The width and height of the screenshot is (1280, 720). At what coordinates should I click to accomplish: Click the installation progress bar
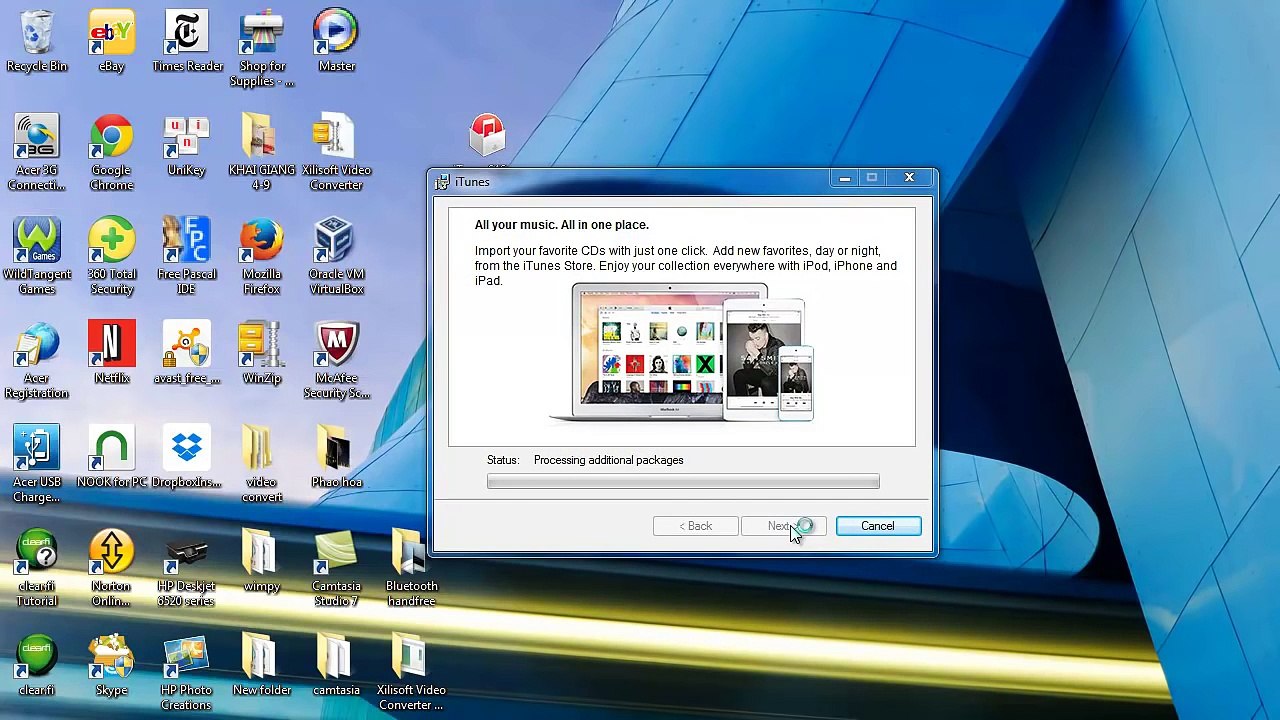pyautogui.click(x=683, y=482)
